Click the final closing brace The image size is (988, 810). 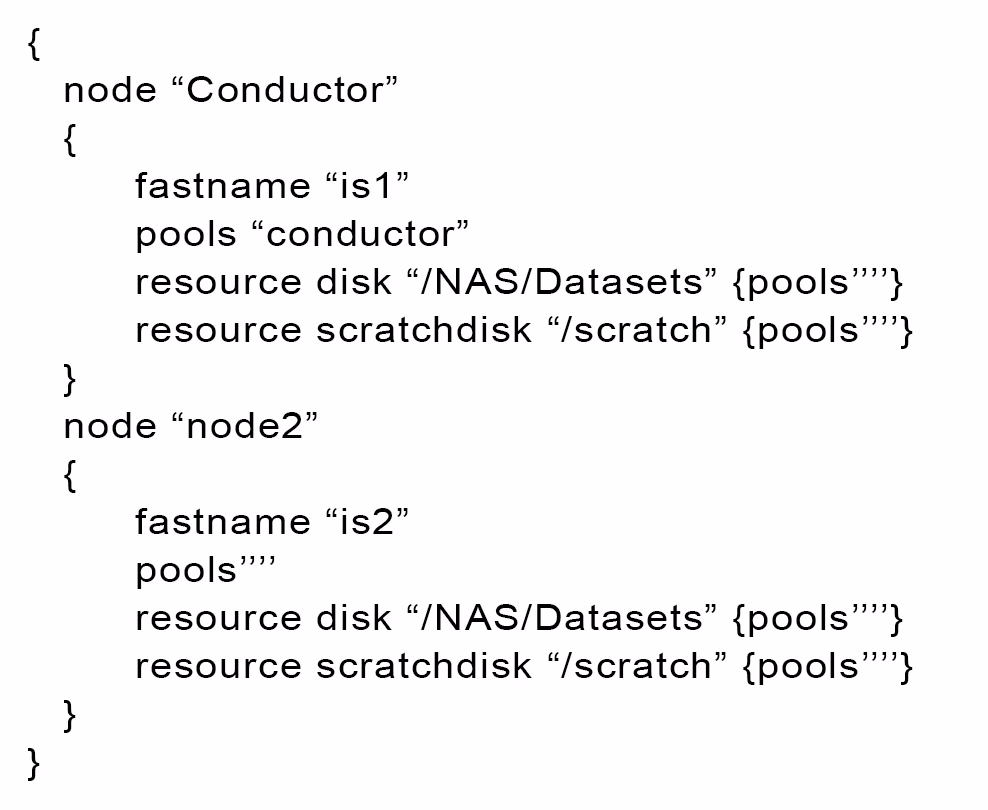[34, 763]
